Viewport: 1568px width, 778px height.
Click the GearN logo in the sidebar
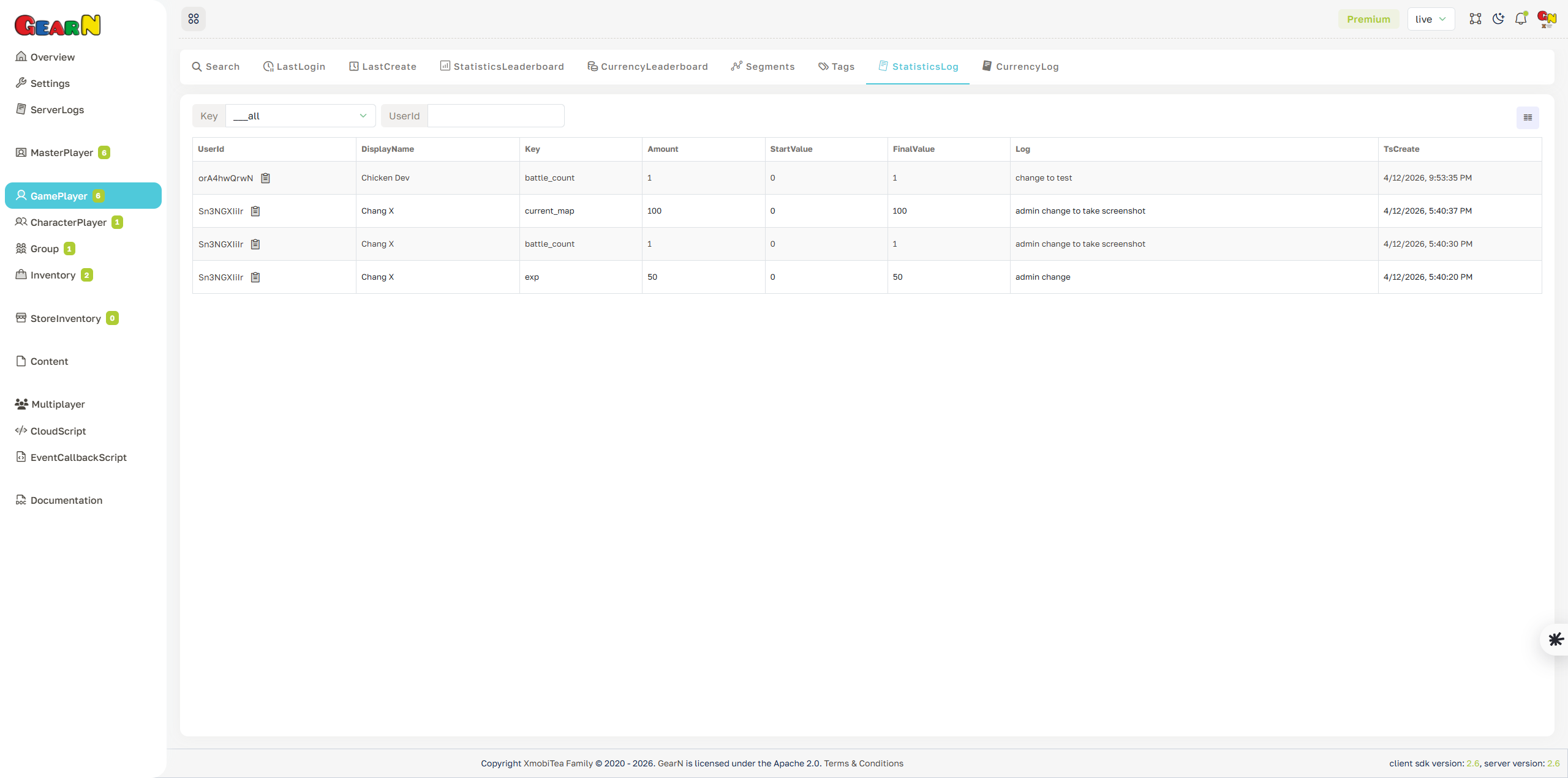pyautogui.click(x=58, y=24)
